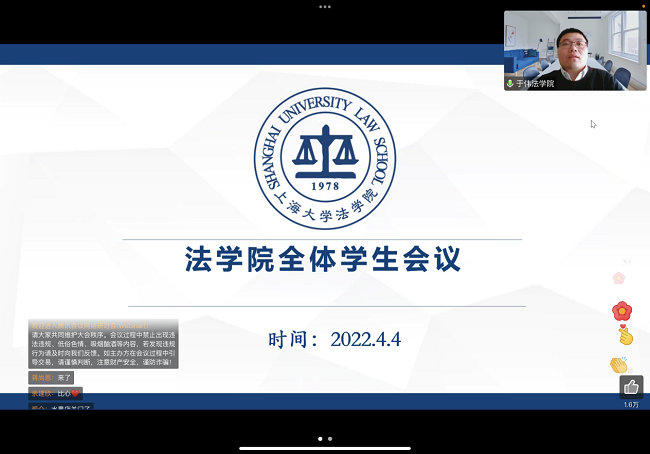Image resolution: width=650 pixels, height=454 pixels.
Task: Open the three-dot menu at top
Action: (325, 7)
